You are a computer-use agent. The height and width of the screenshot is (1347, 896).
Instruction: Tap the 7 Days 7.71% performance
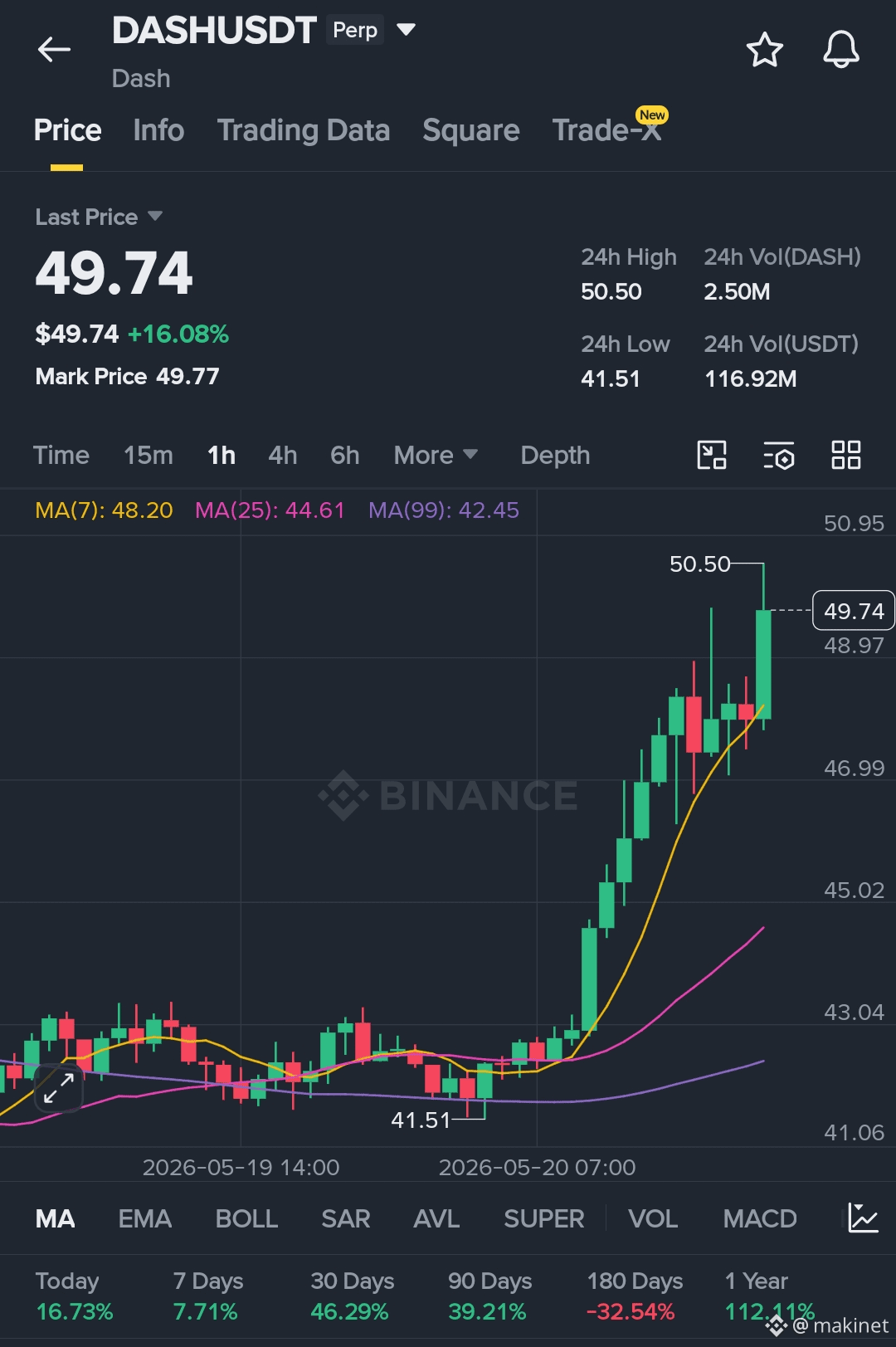point(207,1296)
